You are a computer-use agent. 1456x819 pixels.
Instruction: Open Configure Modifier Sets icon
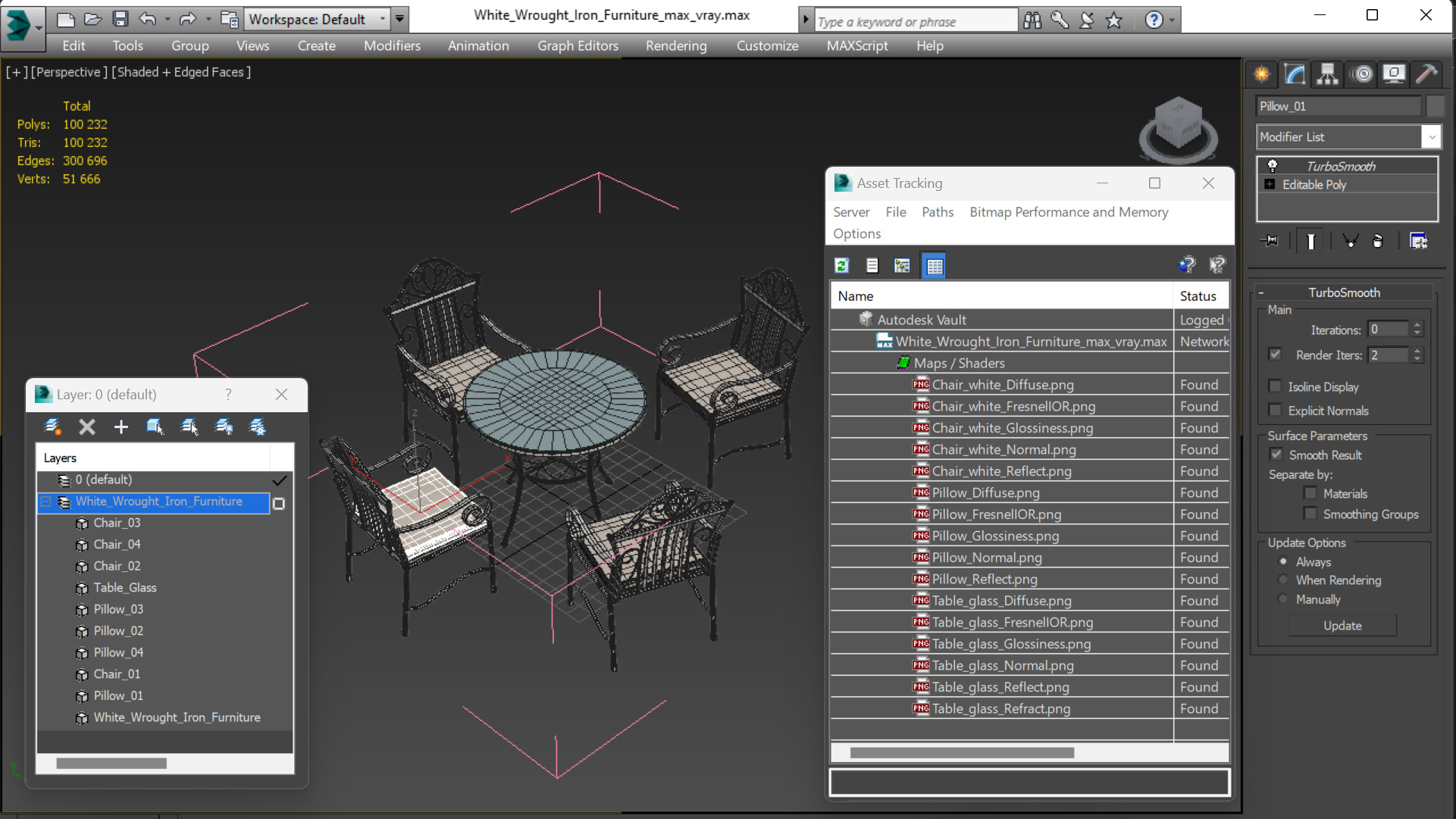(1418, 241)
